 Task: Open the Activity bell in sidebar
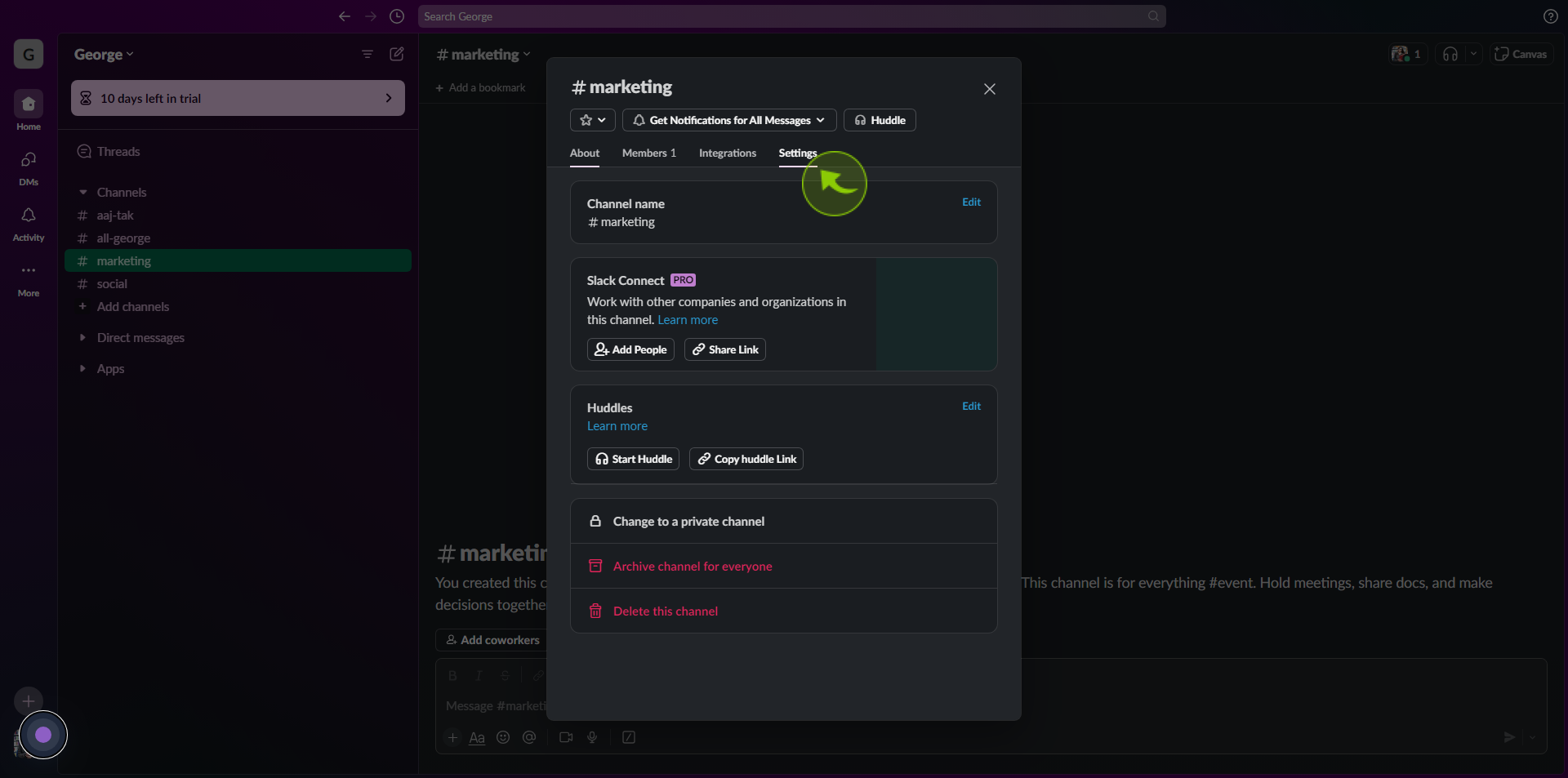pyautogui.click(x=29, y=223)
